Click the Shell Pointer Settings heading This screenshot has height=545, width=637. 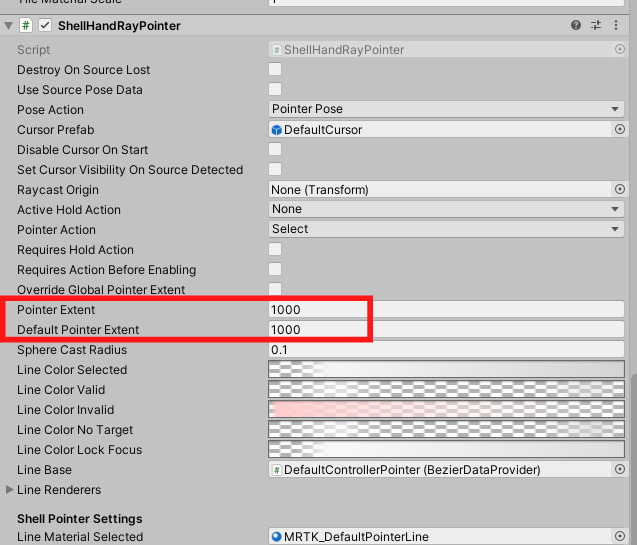pyautogui.click(x=80, y=519)
